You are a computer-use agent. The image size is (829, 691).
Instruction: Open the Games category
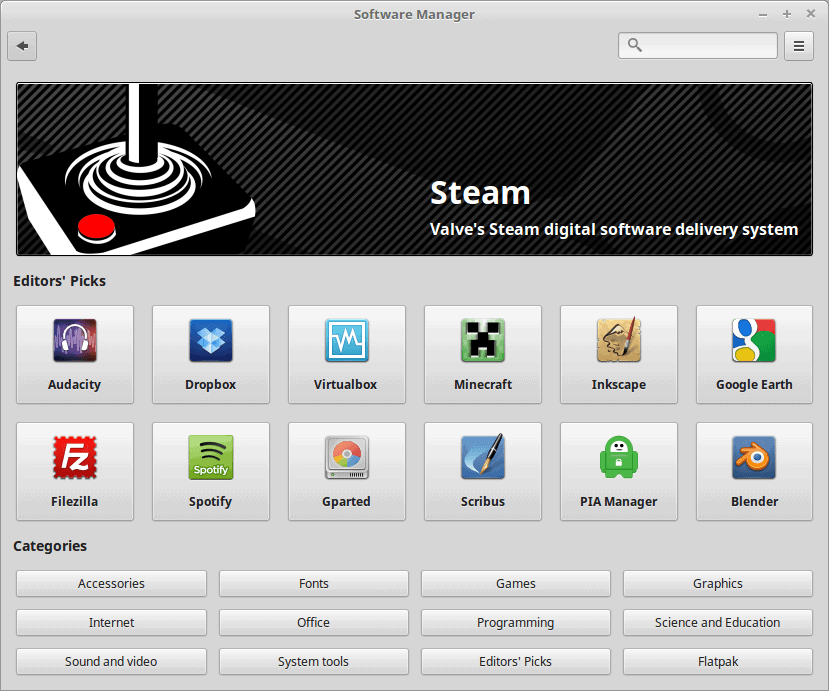(515, 583)
